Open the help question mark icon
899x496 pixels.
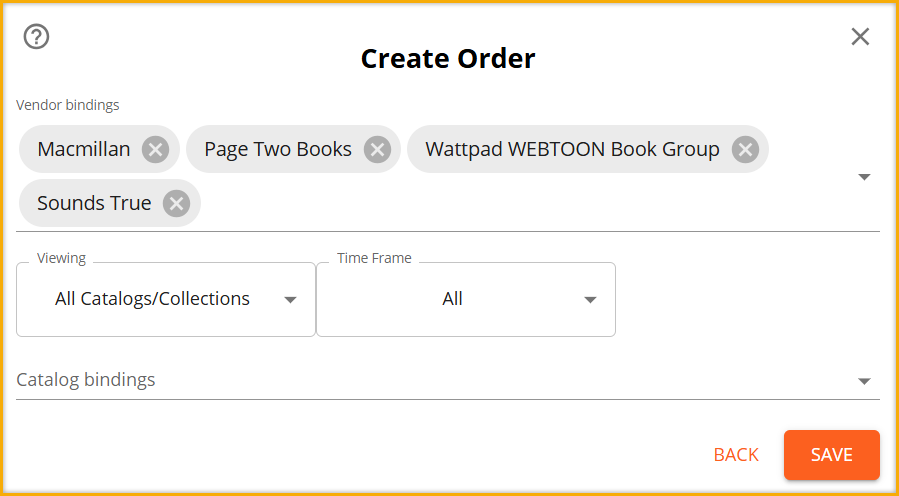point(36,37)
